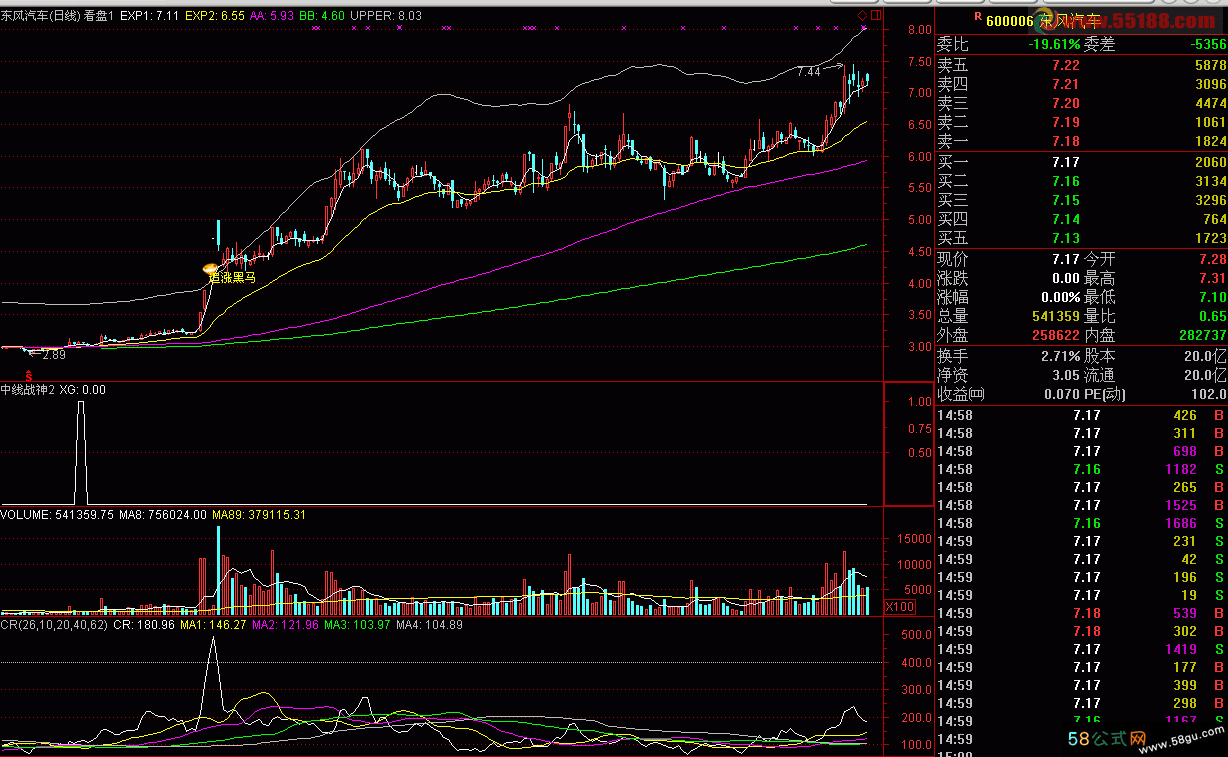Select the AA: 5.93 readout
The image size is (1228, 757).
coord(273,16)
